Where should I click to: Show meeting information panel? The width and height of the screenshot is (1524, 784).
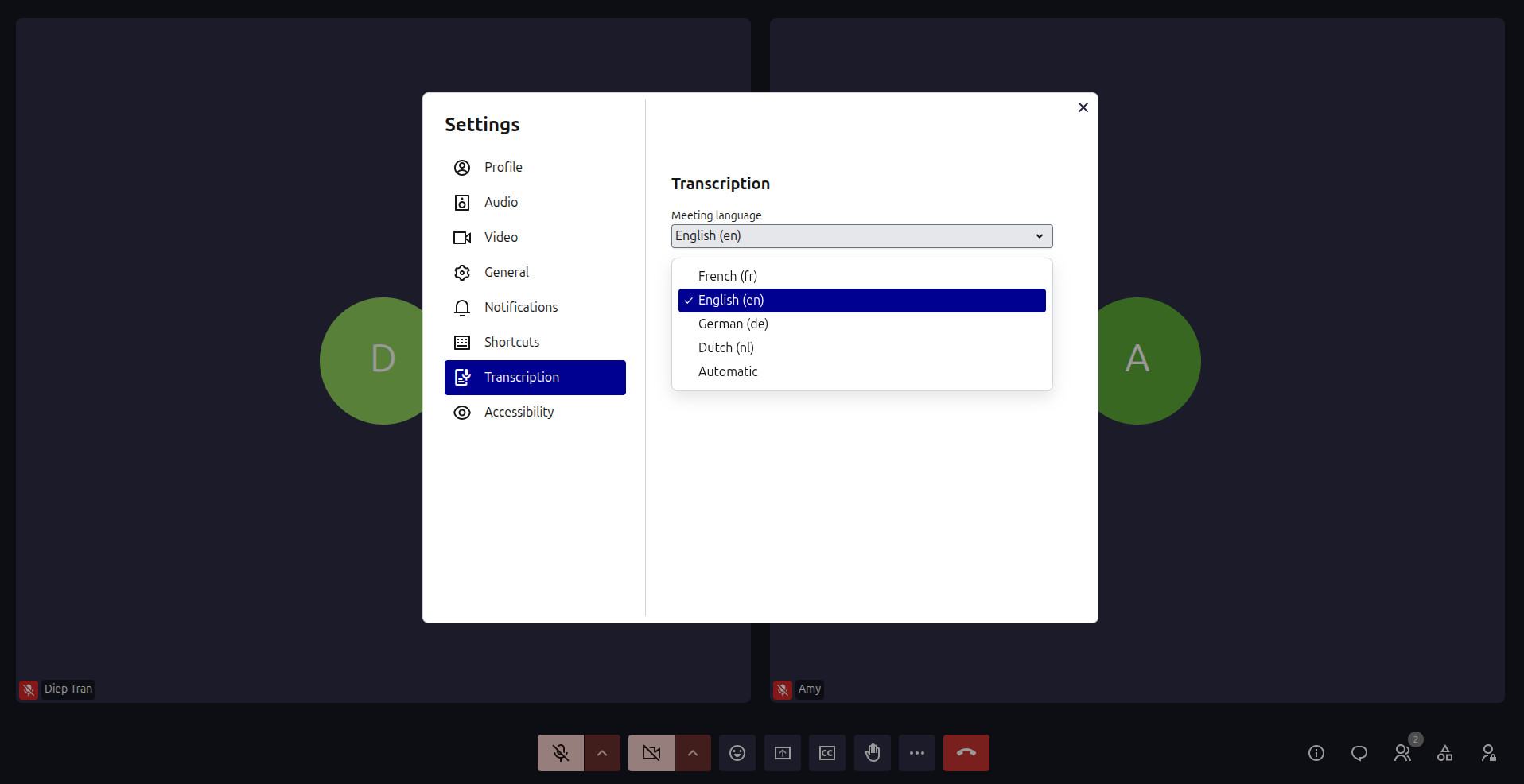pyautogui.click(x=1316, y=753)
